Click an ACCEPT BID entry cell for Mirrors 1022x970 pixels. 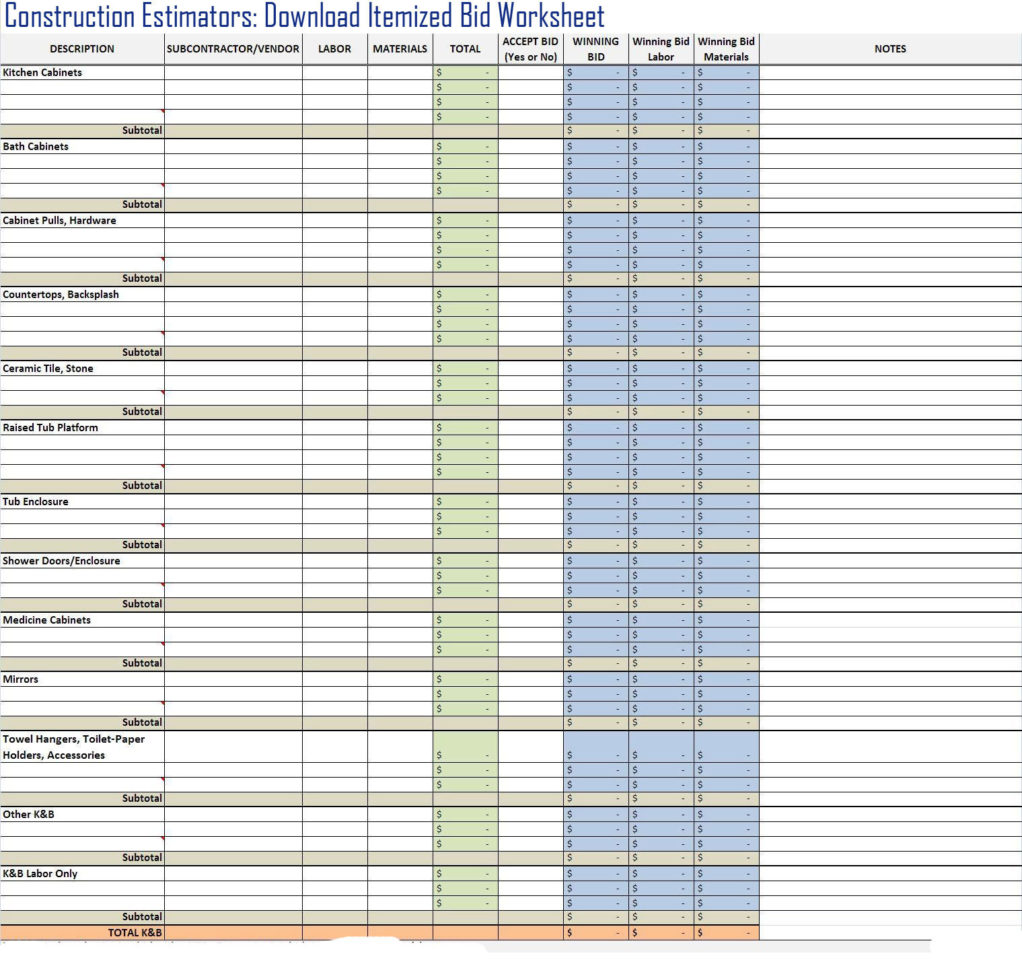click(529, 680)
